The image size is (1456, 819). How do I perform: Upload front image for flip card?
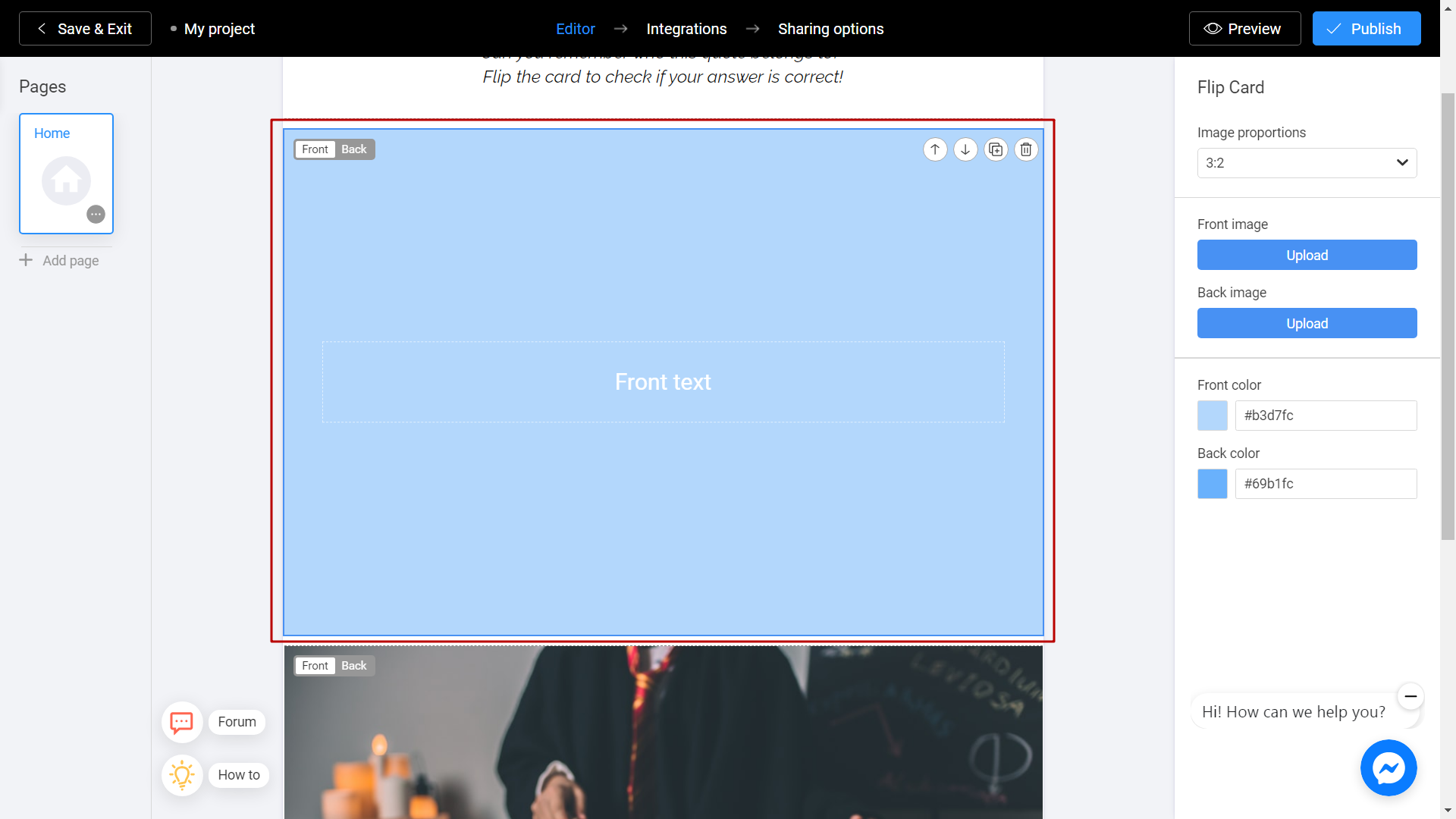1307,255
